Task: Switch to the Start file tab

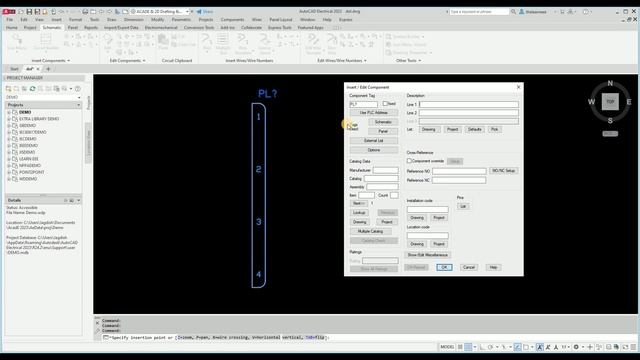Action: 14,69
